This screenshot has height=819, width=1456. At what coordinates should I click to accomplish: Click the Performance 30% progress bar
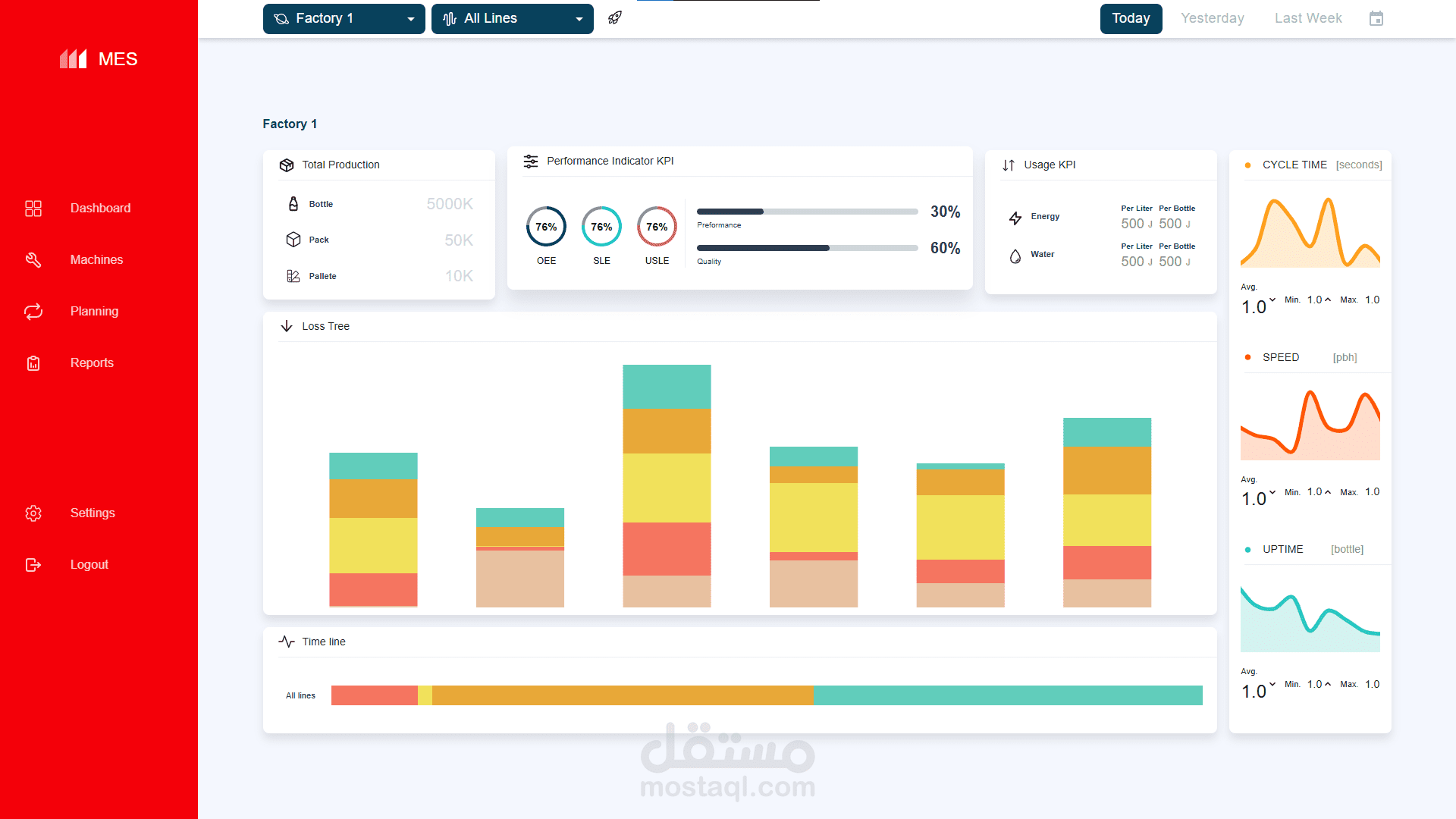[x=807, y=212]
